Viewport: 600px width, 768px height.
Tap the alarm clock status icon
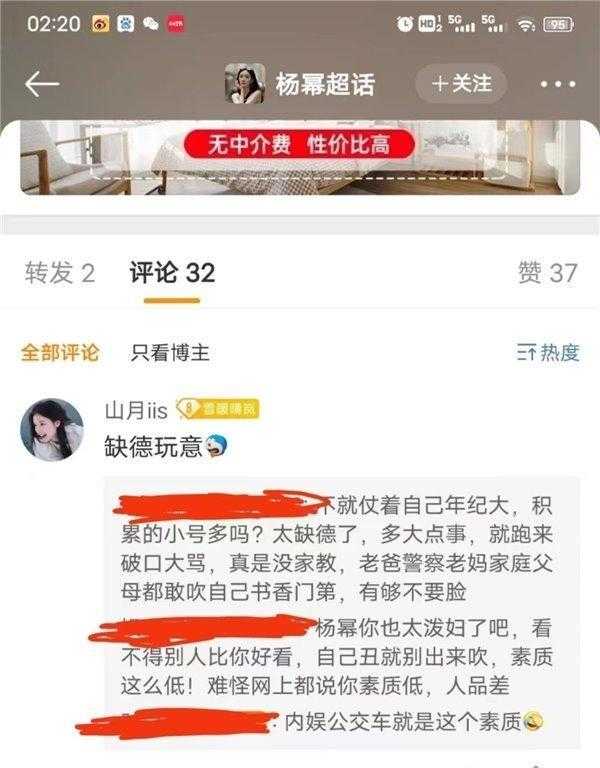405,24
